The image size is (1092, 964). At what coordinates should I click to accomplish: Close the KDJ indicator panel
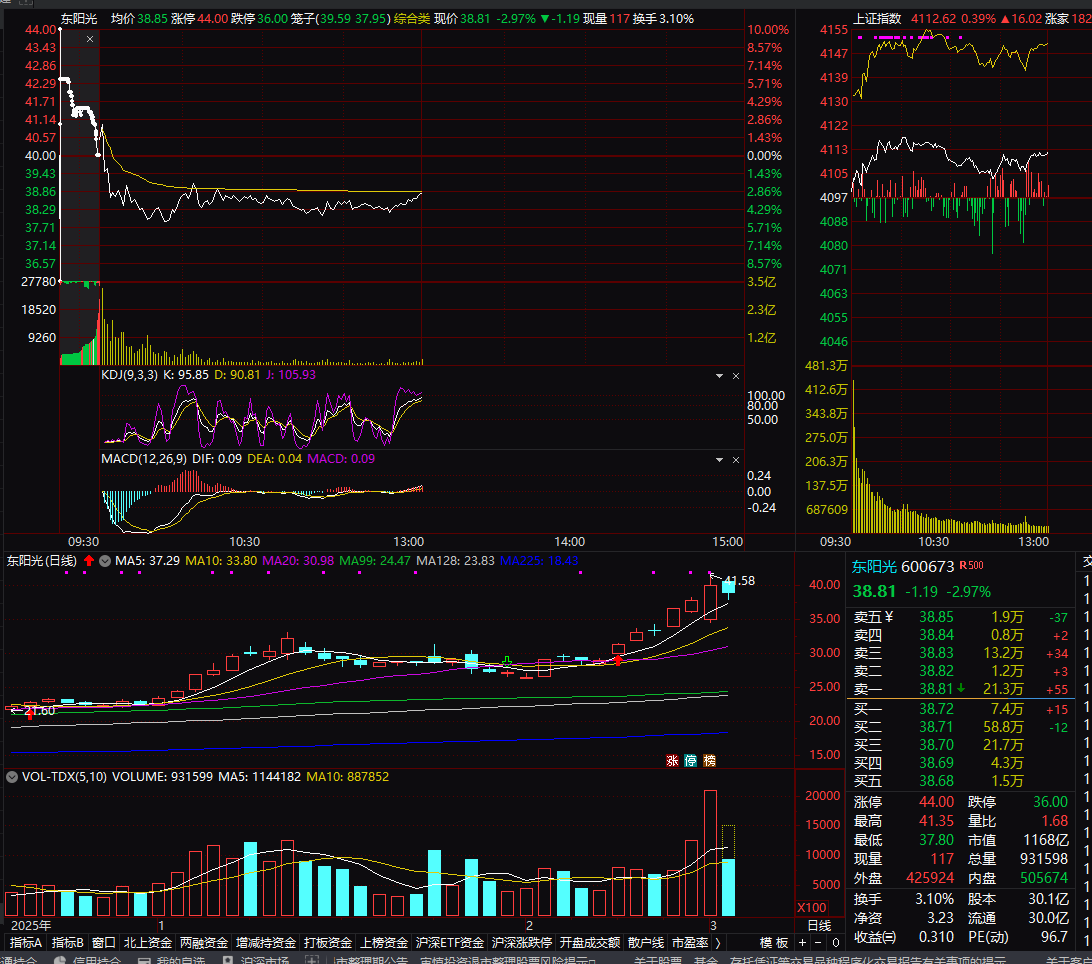click(x=735, y=376)
